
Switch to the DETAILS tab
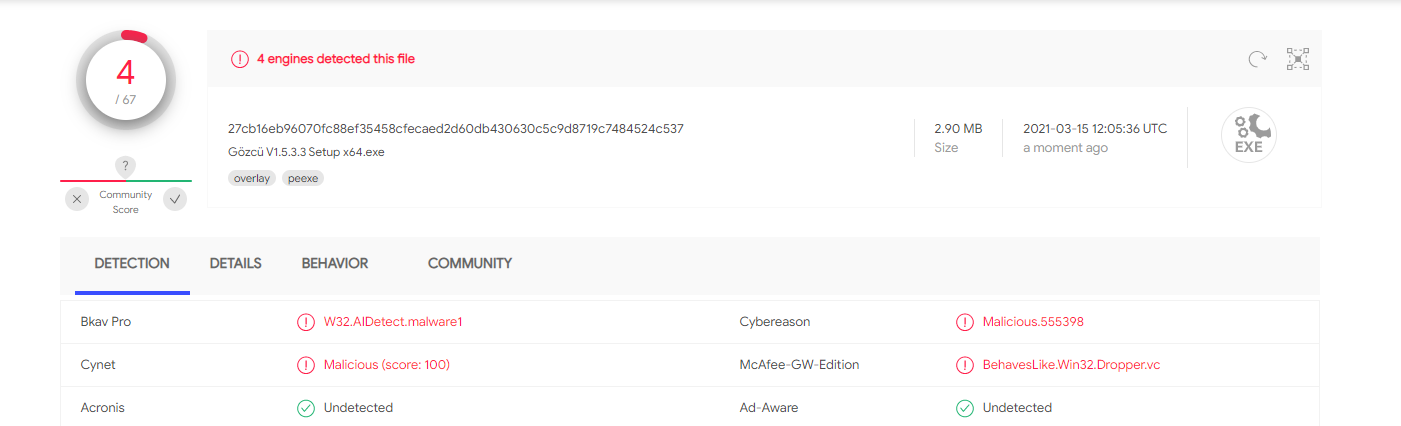[235, 264]
